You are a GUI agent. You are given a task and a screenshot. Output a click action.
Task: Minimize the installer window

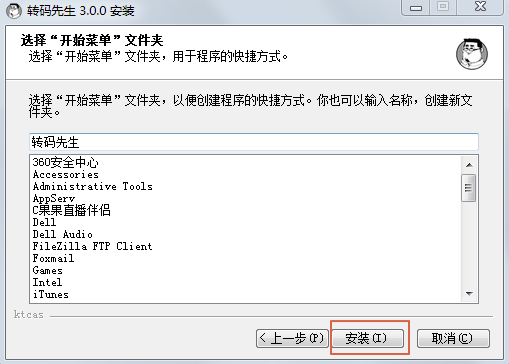pos(416,7)
